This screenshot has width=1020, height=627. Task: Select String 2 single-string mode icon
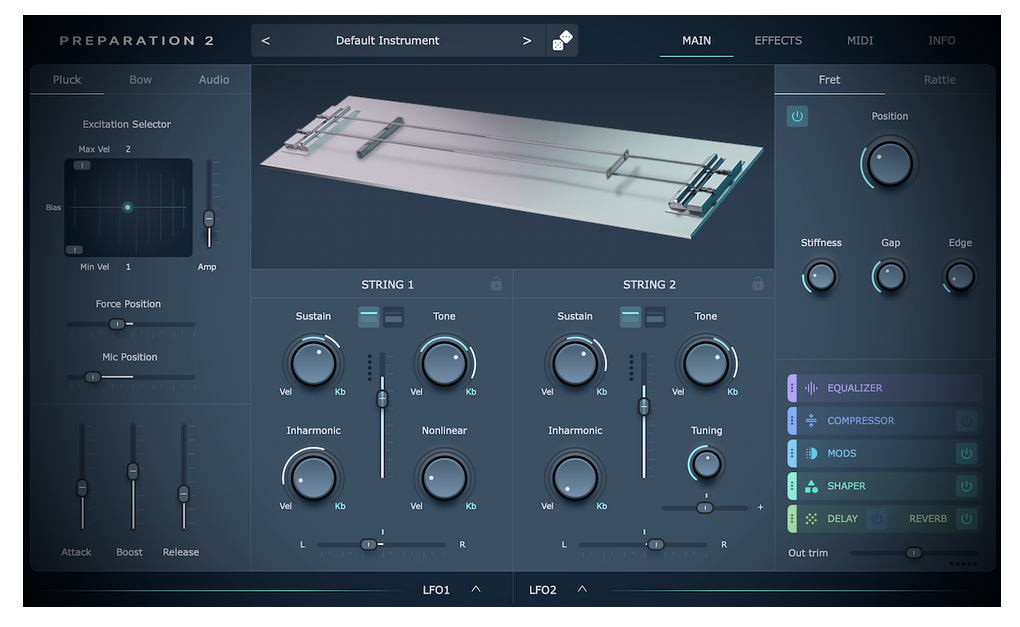pos(630,317)
